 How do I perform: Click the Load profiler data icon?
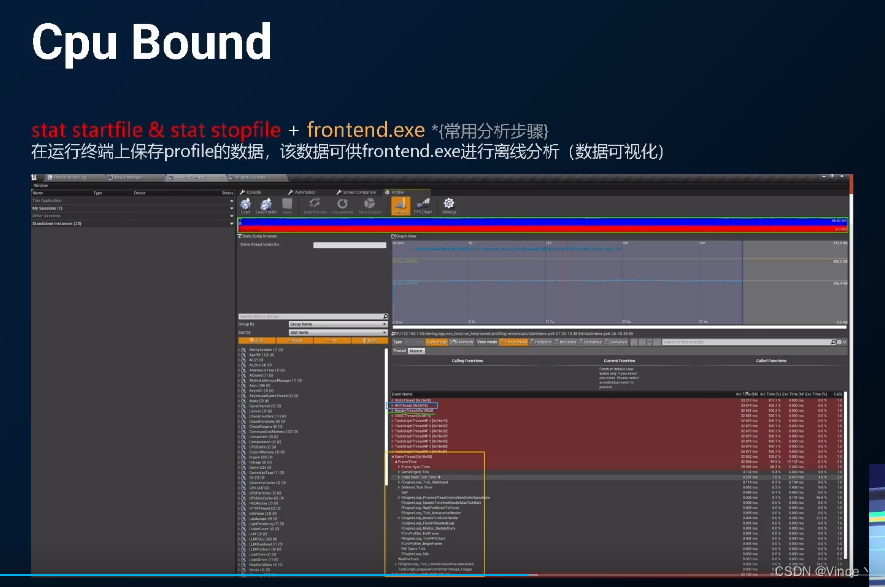tap(245, 205)
